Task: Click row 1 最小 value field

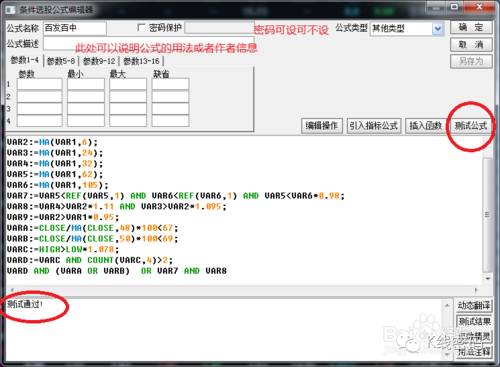Action: tap(86, 84)
